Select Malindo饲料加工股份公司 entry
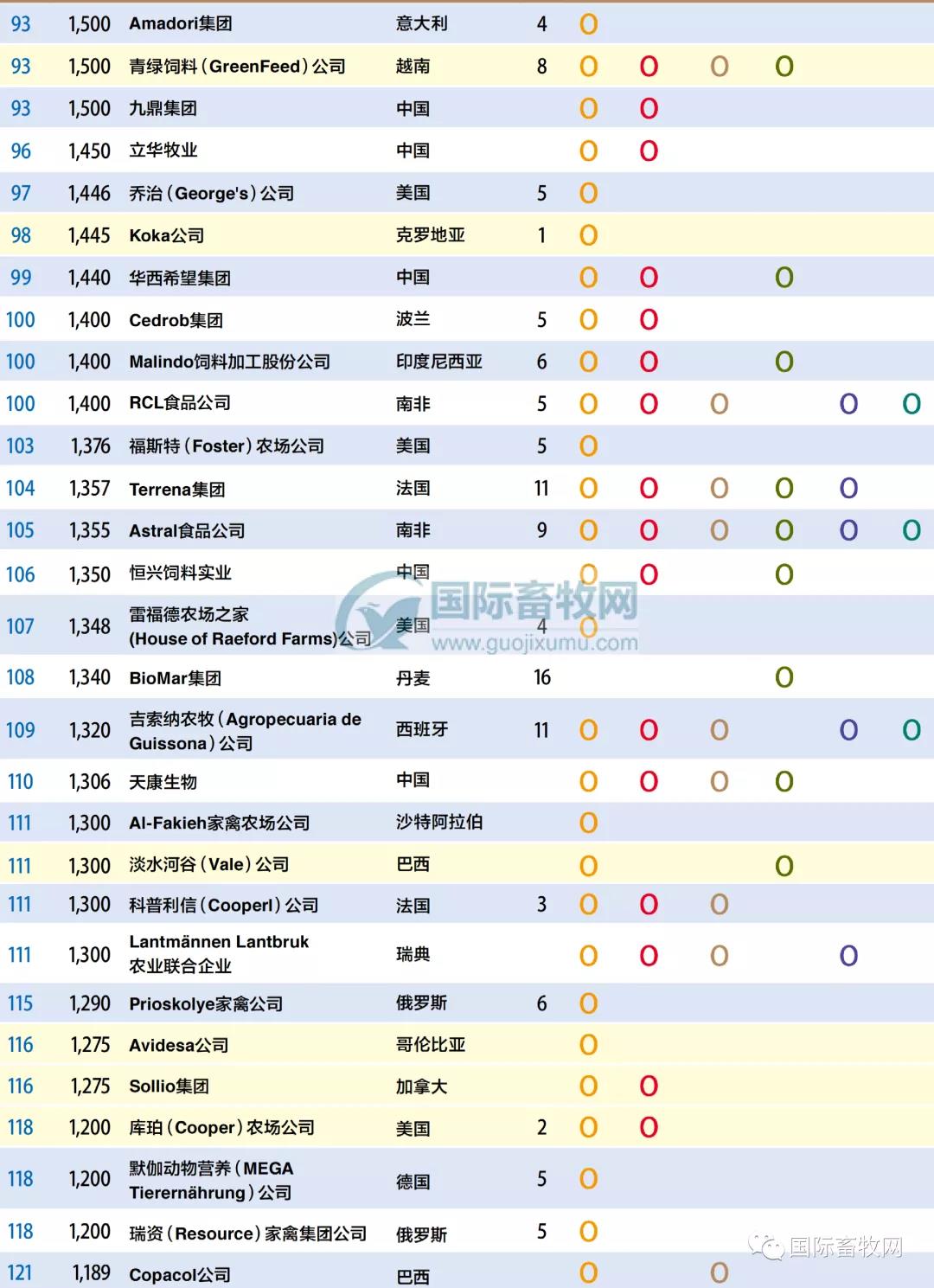This screenshot has height=1288, width=934. (x=230, y=362)
